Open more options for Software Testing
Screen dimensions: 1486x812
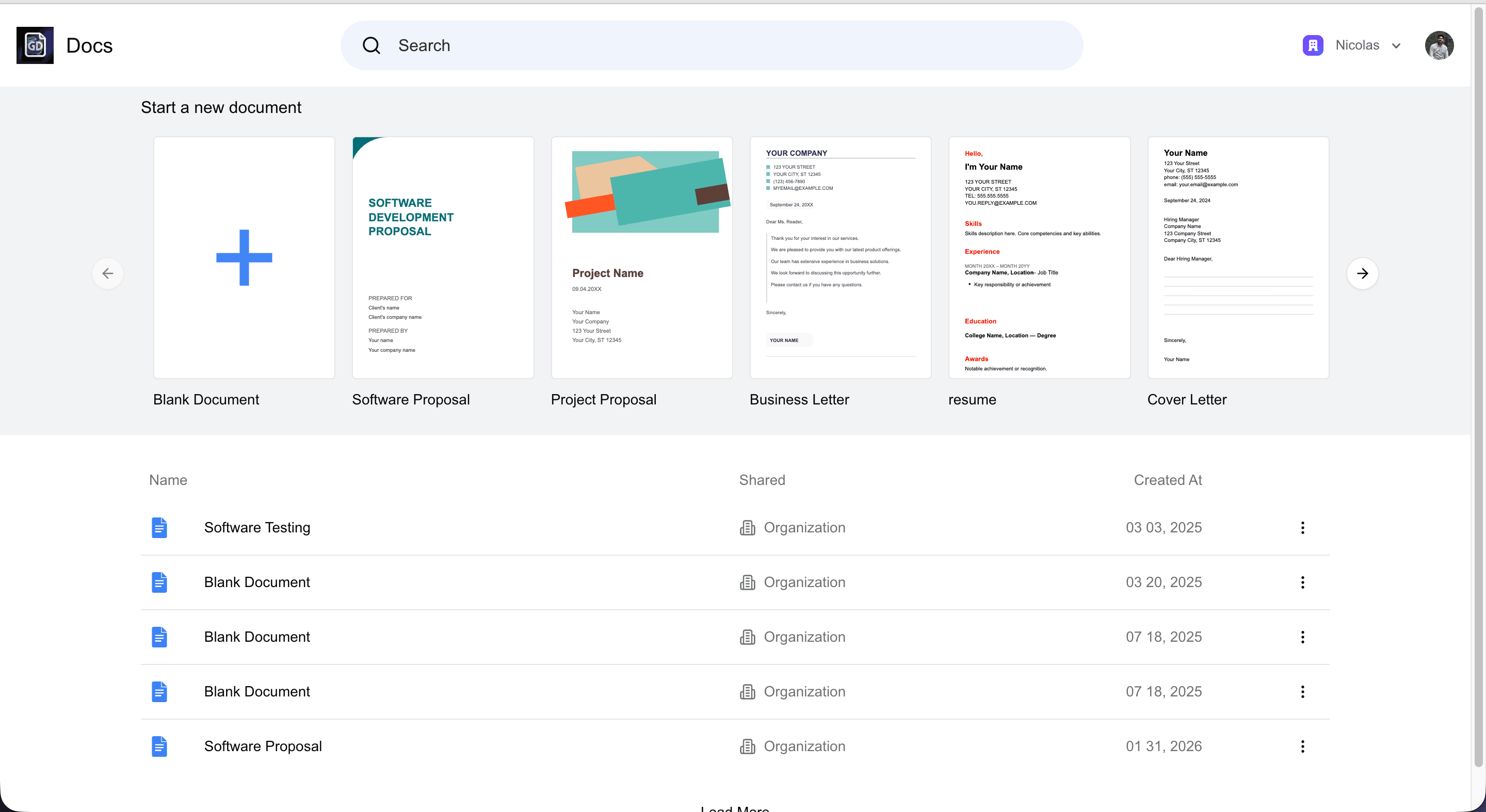click(x=1302, y=528)
